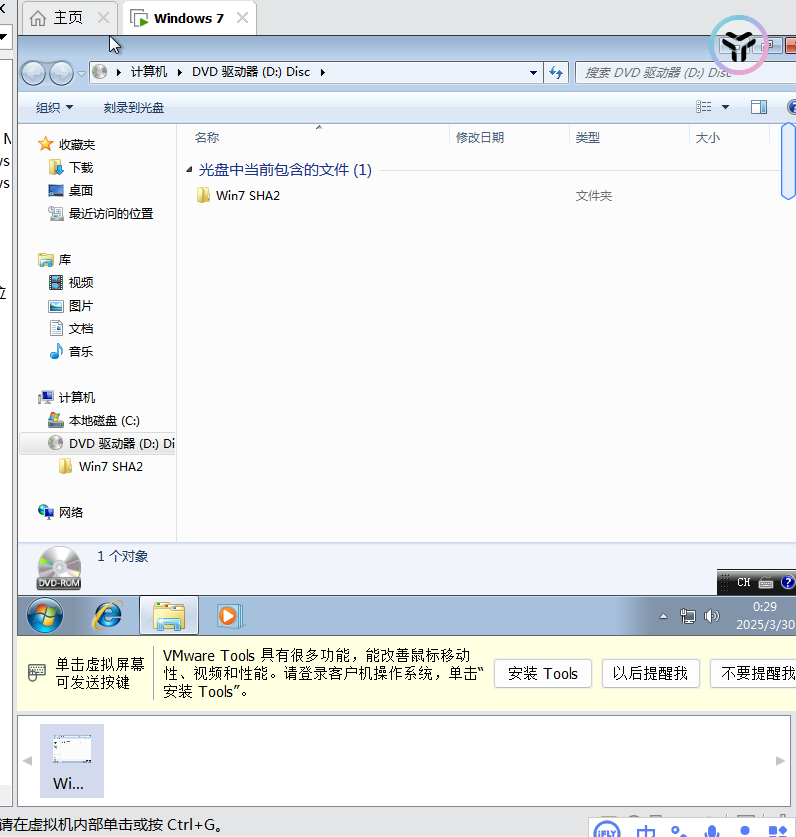Open Windows Media Player from the taskbar
This screenshot has height=837, width=796.
(x=230, y=615)
